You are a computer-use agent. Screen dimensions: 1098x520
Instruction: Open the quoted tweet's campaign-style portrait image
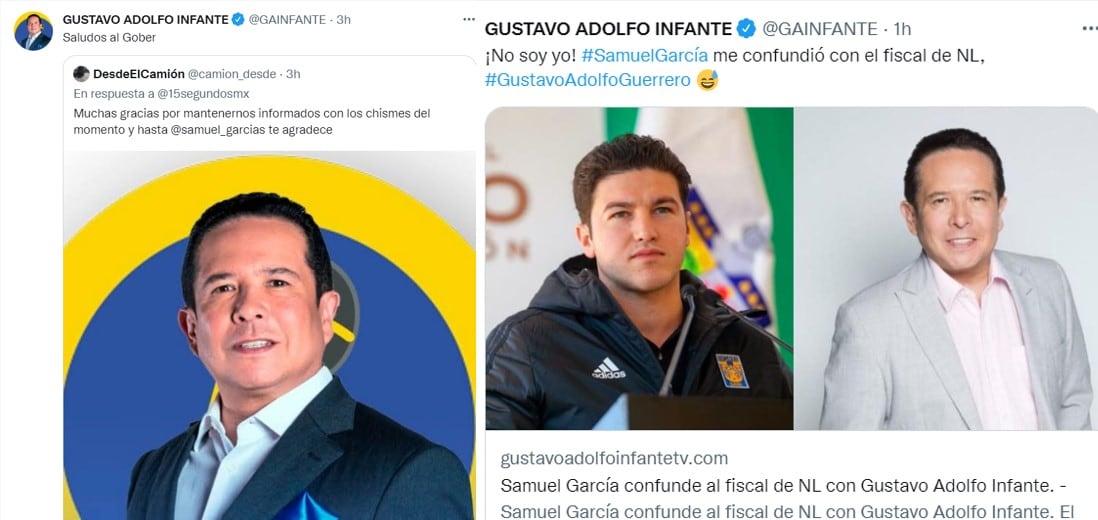tap(270, 335)
